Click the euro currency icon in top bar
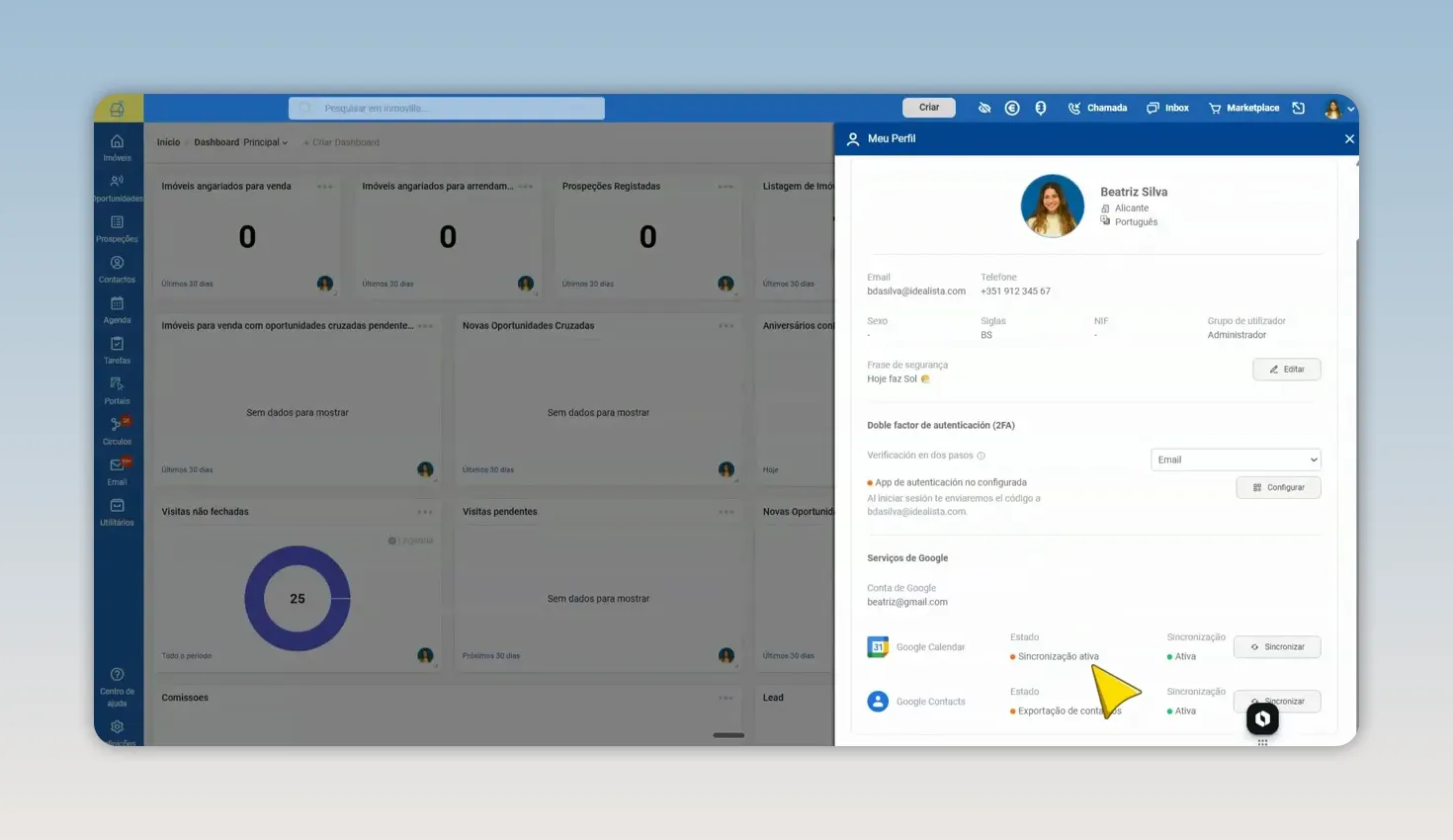1453x840 pixels. (1012, 108)
